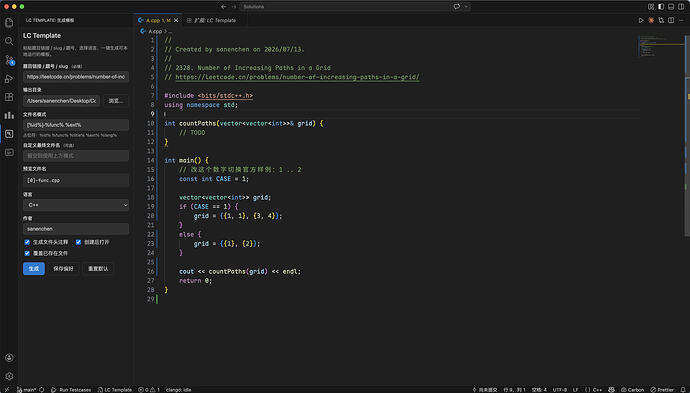Go back with the navigation arrow
Image resolution: width=690 pixels, height=393 pixels.
point(224,7)
